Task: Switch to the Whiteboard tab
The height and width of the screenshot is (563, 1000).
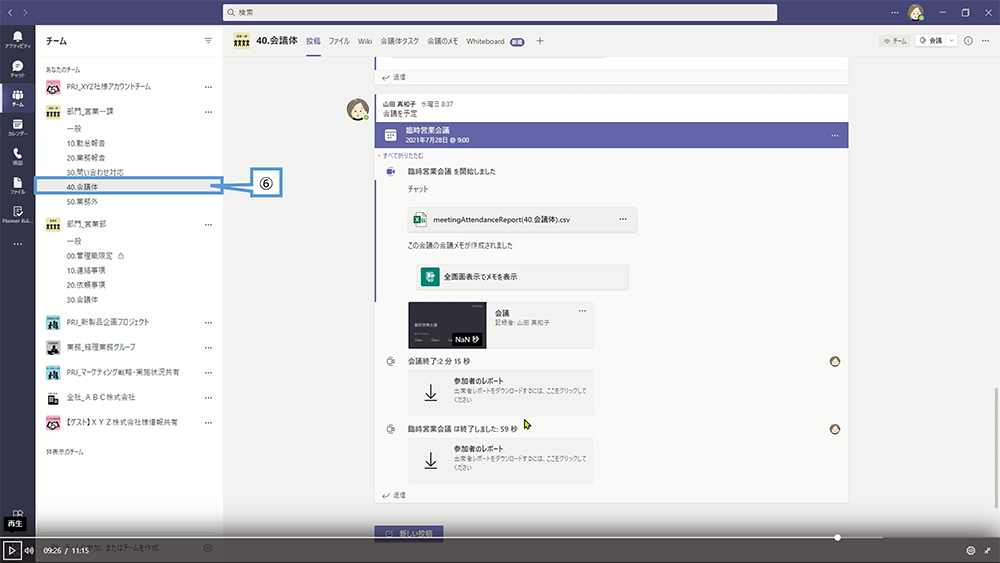Action: pyautogui.click(x=485, y=41)
